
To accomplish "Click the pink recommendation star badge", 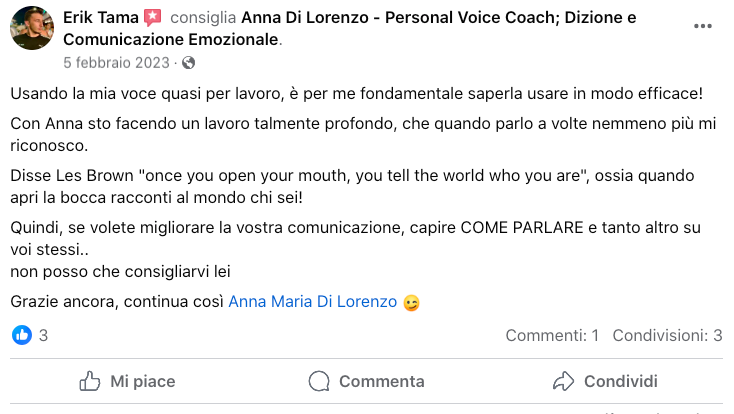I will [152, 18].
